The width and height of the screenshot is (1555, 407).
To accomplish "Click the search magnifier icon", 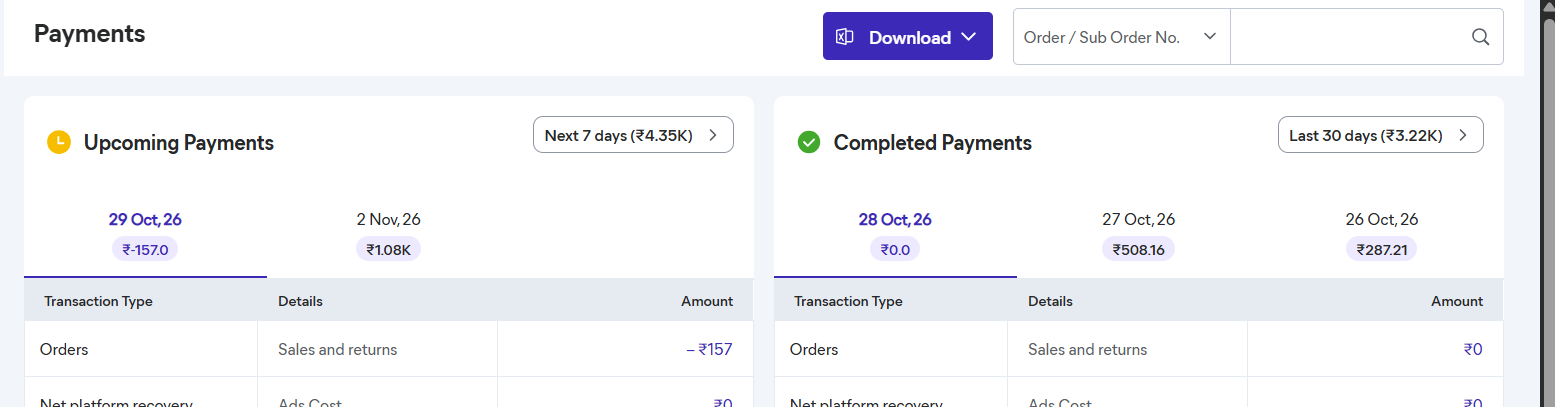I will [1481, 37].
